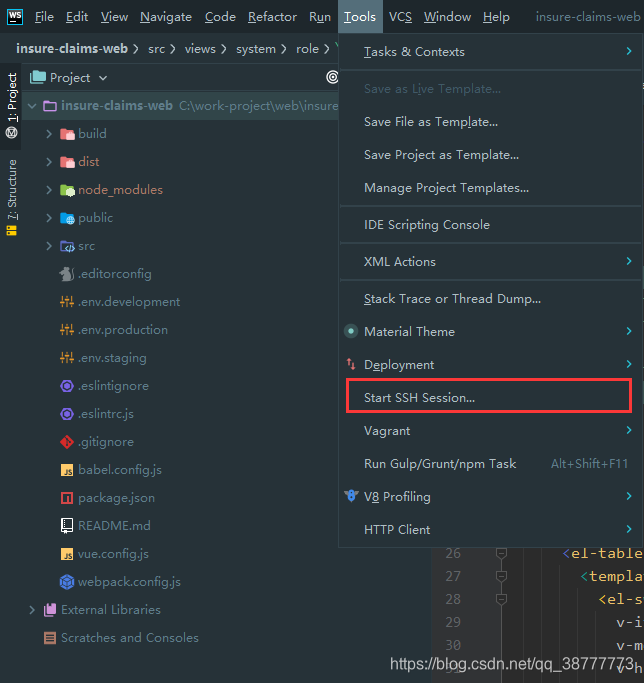This screenshot has width=644, height=683.
Task: Click the .eslintignore file icon
Action: click(67, 386)
